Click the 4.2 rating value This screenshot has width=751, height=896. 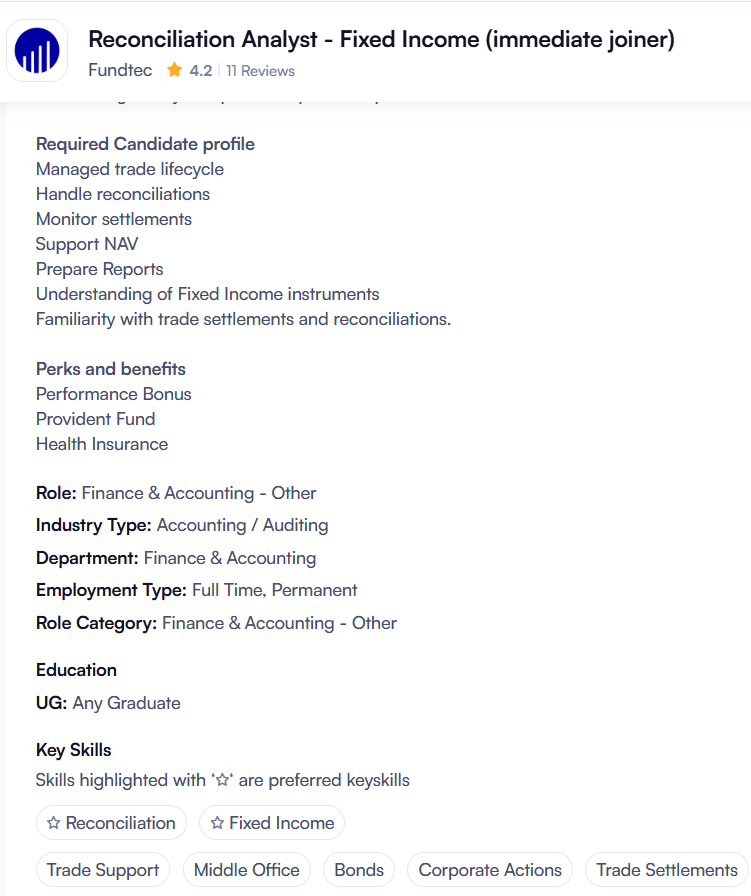pos(201,71)
